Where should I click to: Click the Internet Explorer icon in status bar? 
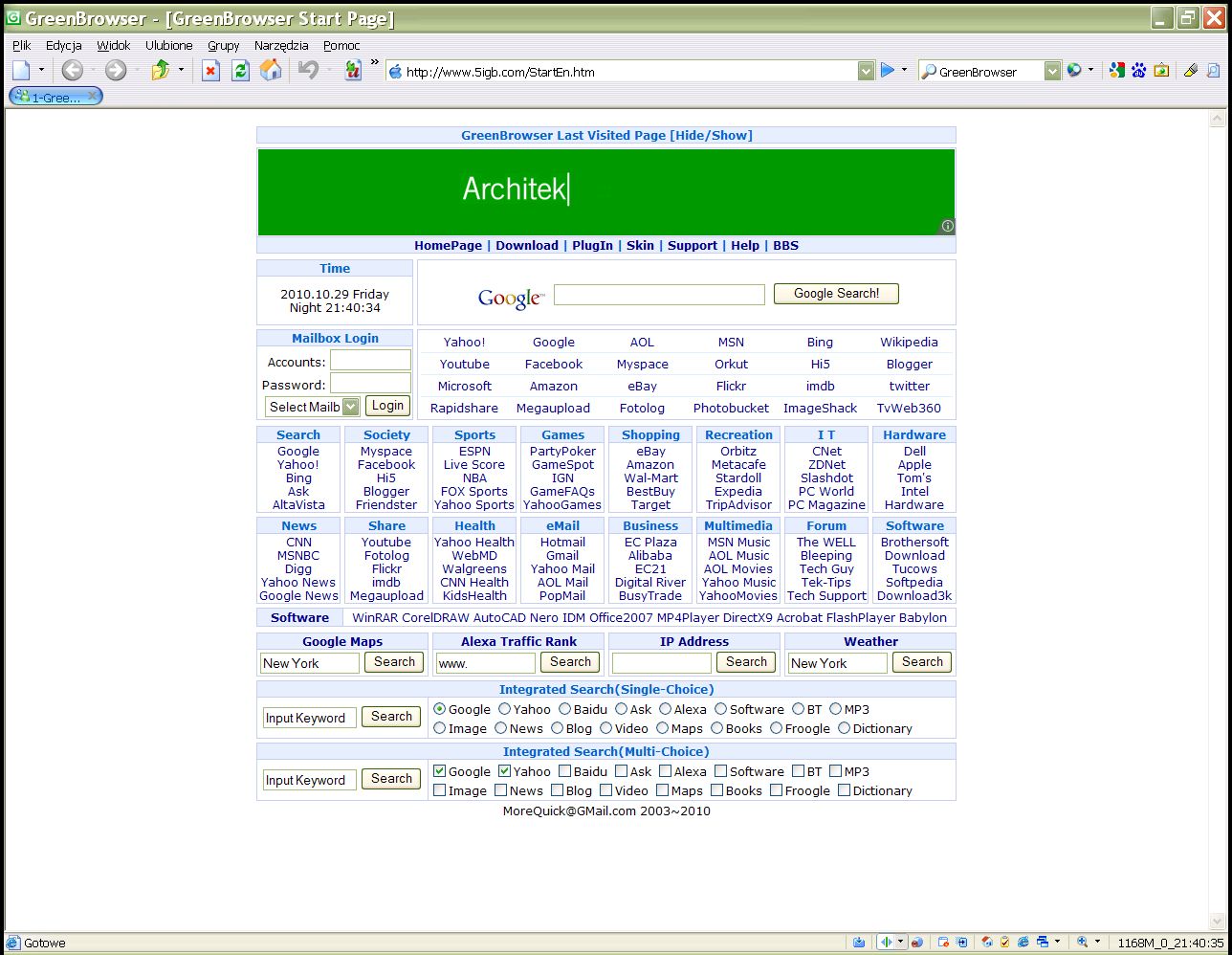pyautogui.click(x=1023, y=942)
